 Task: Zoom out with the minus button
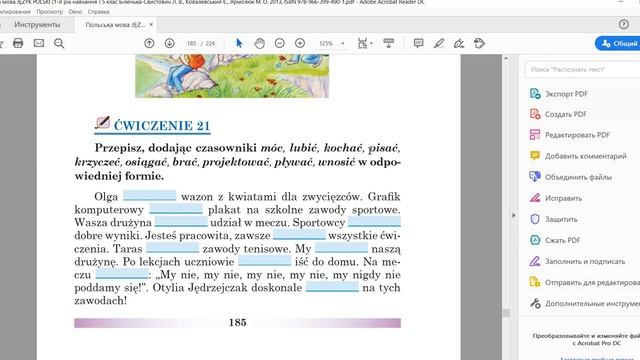point(280,43)
